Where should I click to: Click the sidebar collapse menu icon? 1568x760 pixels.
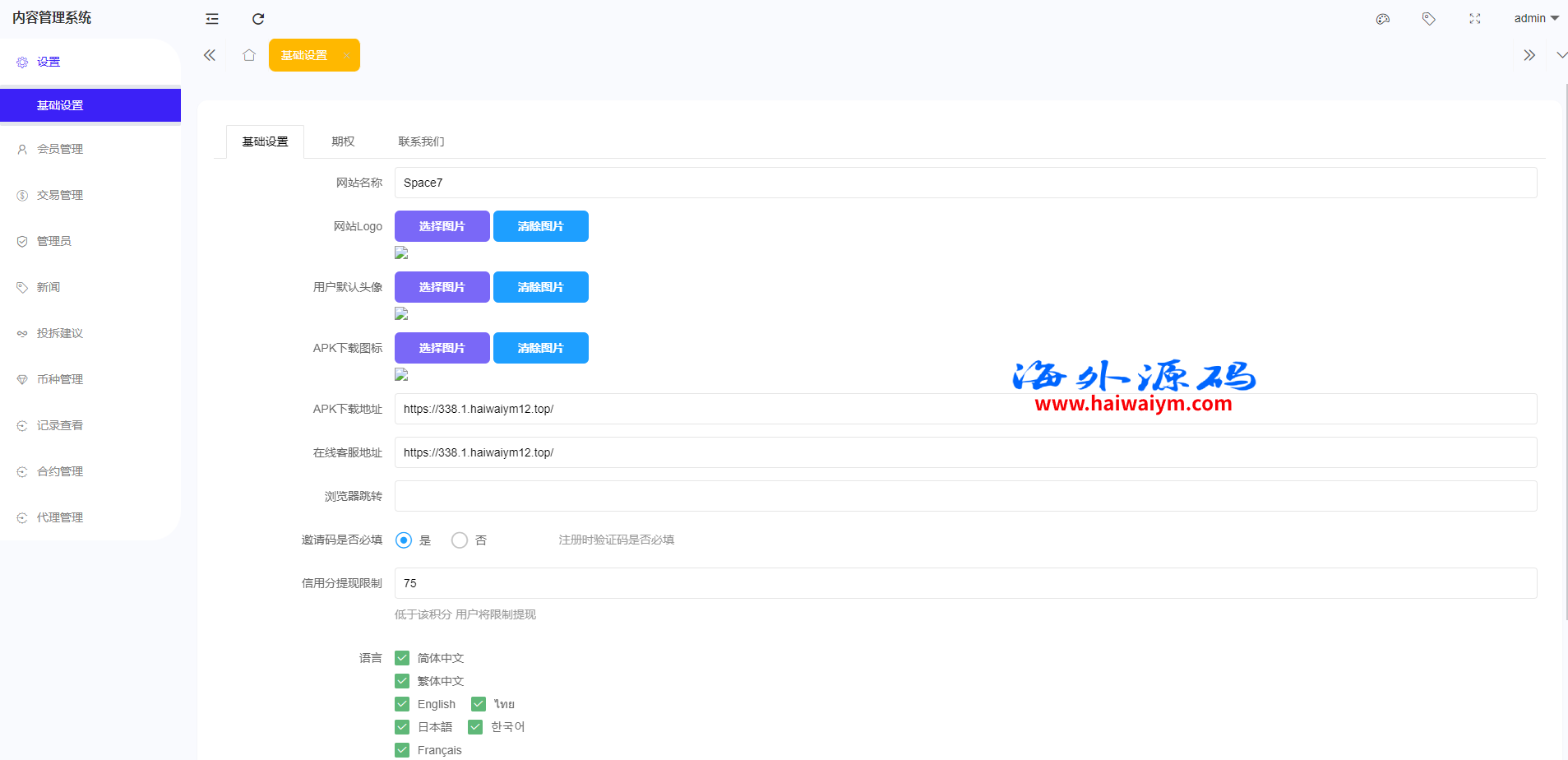click(212, 19)
